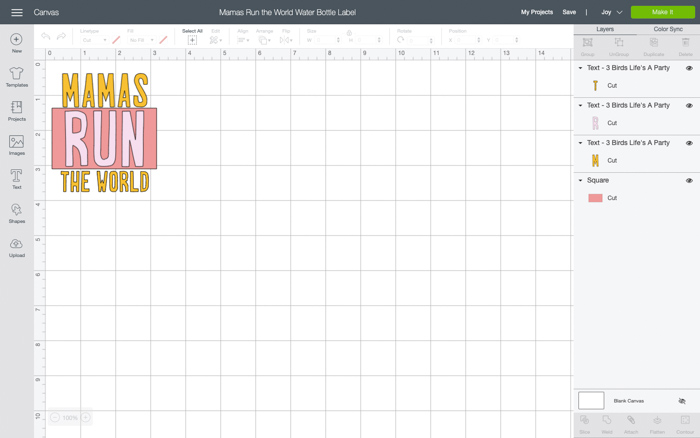Hide the Text layer with M thumbnail
Image resolution: width=700 pixels, height=438 pixels.
[x=689, y=143]
